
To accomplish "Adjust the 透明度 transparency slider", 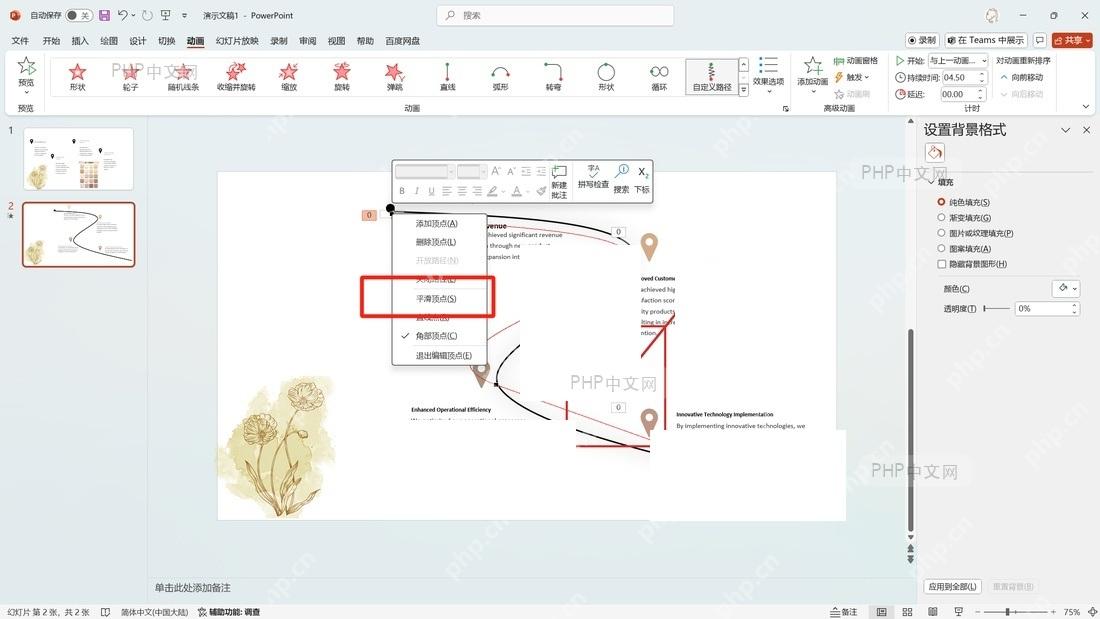I will 996,308.
